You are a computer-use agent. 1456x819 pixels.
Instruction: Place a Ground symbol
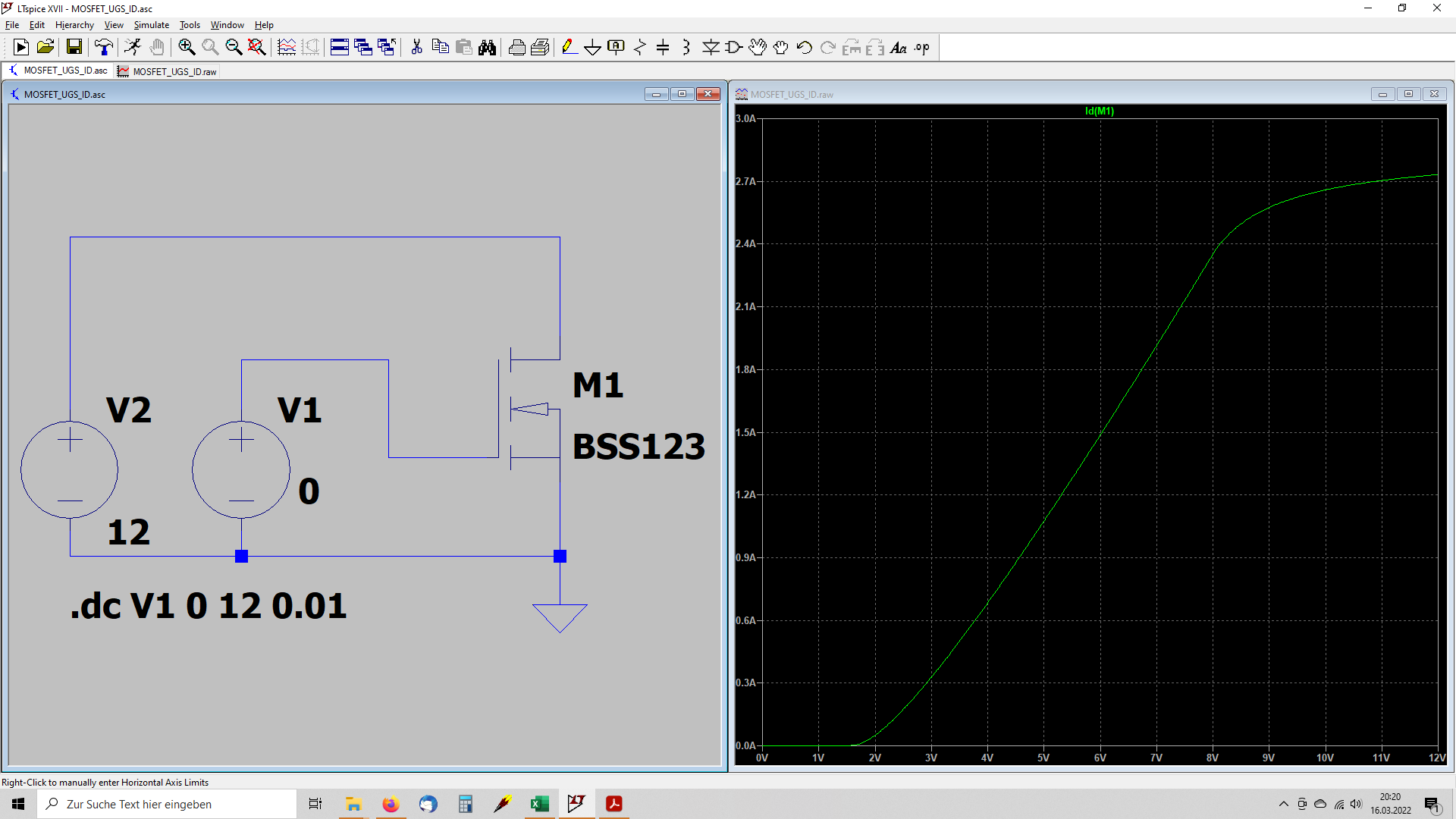tap(593, 47)
